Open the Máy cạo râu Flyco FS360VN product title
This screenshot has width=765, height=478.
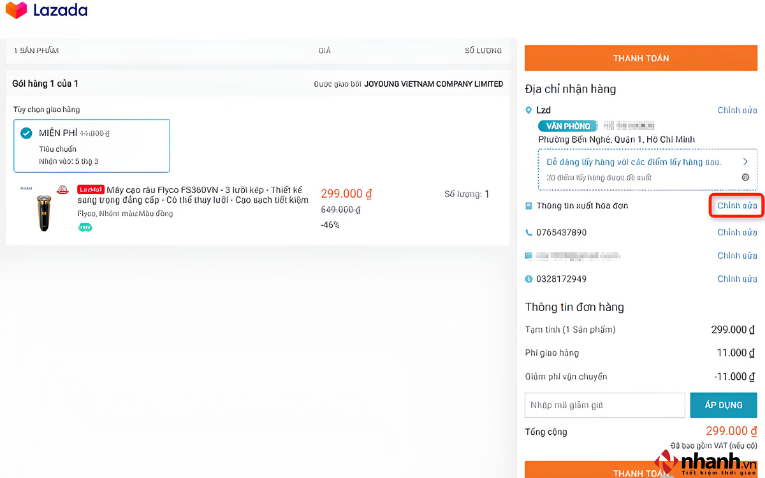(x=193, y=195)
